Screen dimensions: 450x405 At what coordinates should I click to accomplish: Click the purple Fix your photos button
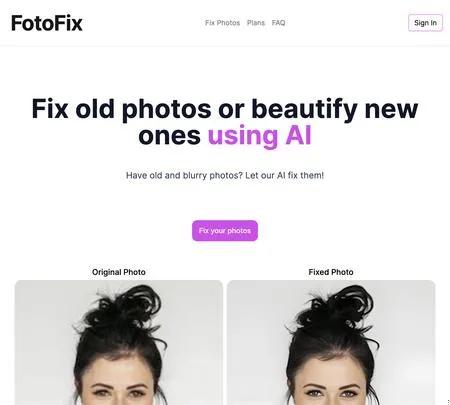(x=225, y=231)
